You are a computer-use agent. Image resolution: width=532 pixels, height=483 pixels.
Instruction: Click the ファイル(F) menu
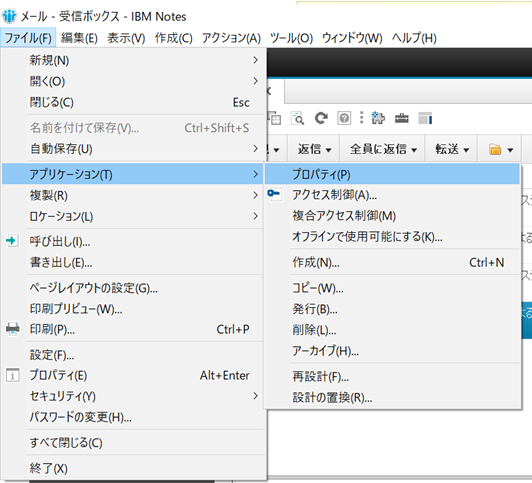point(28,38)
